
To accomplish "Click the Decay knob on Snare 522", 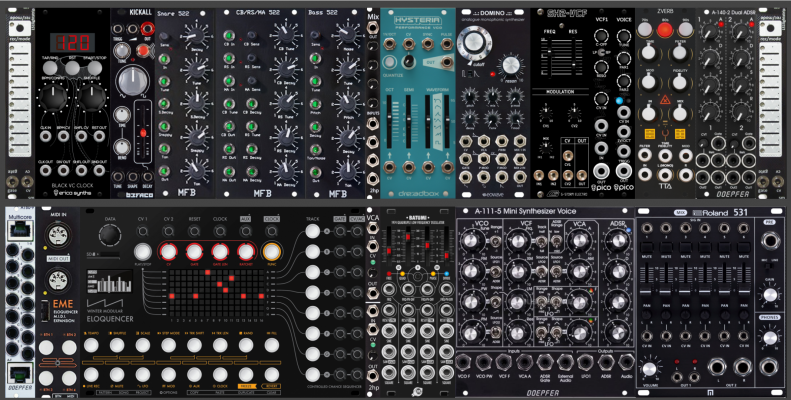I will tap(195, 34).
